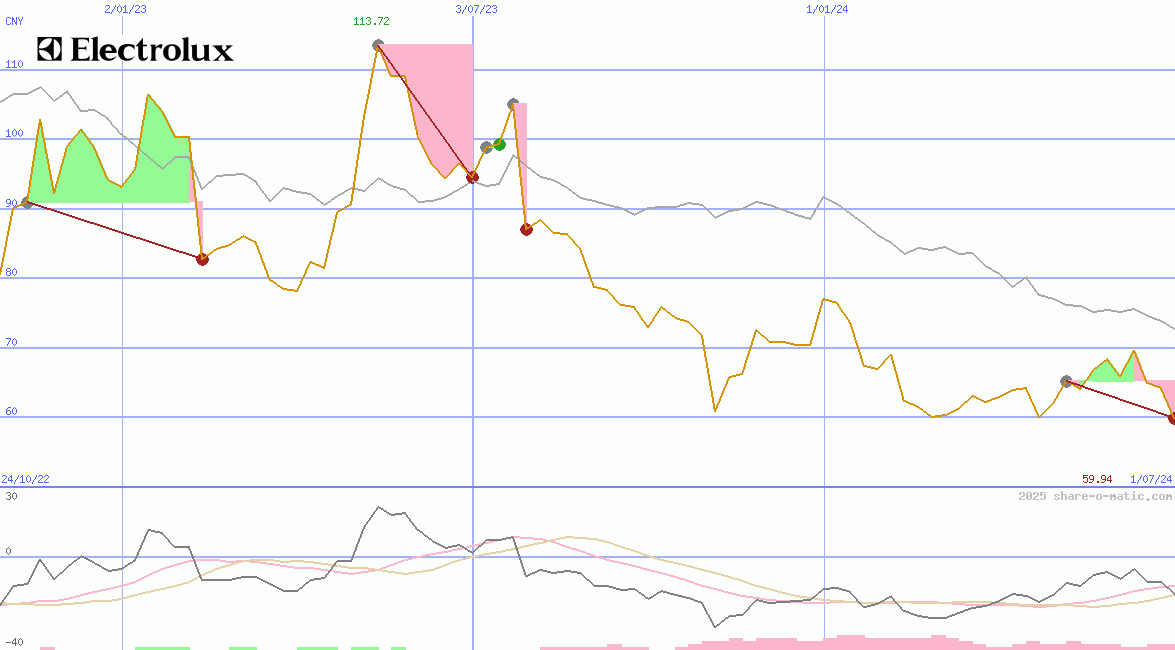Click the Electrolux brand name text
1175x650 pixels.
pyautogui.click(x=151, y=50)
